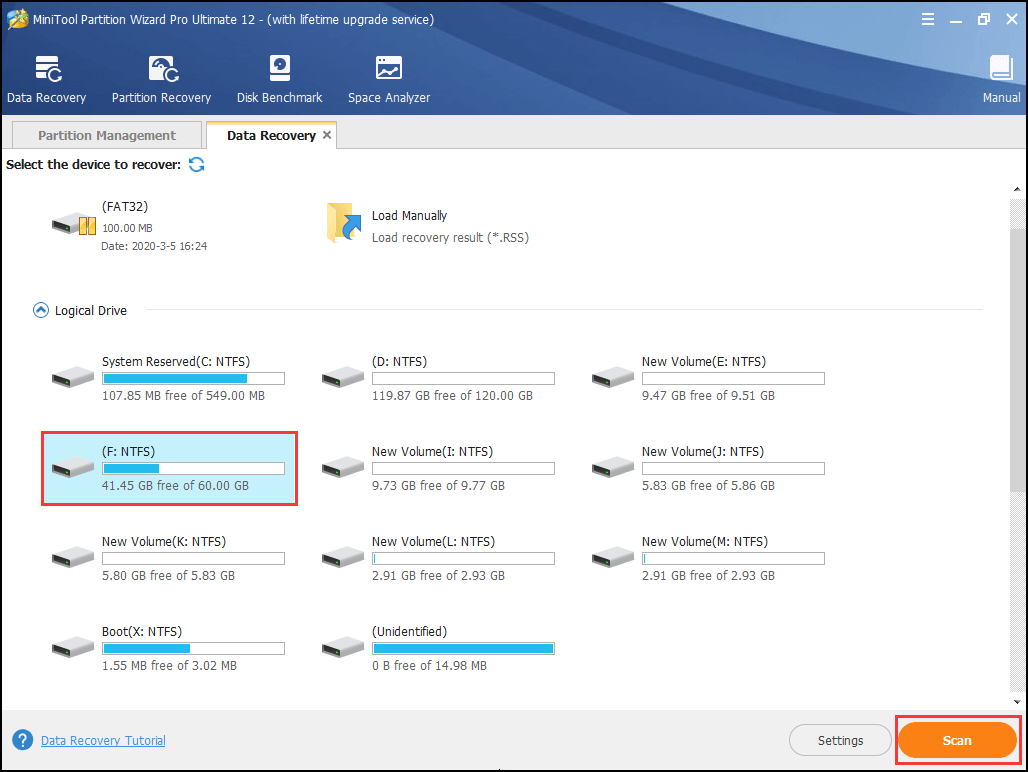Open the Data Recovery Tutorial link
Screen dimensions: 1028x772
click(103, 741)
